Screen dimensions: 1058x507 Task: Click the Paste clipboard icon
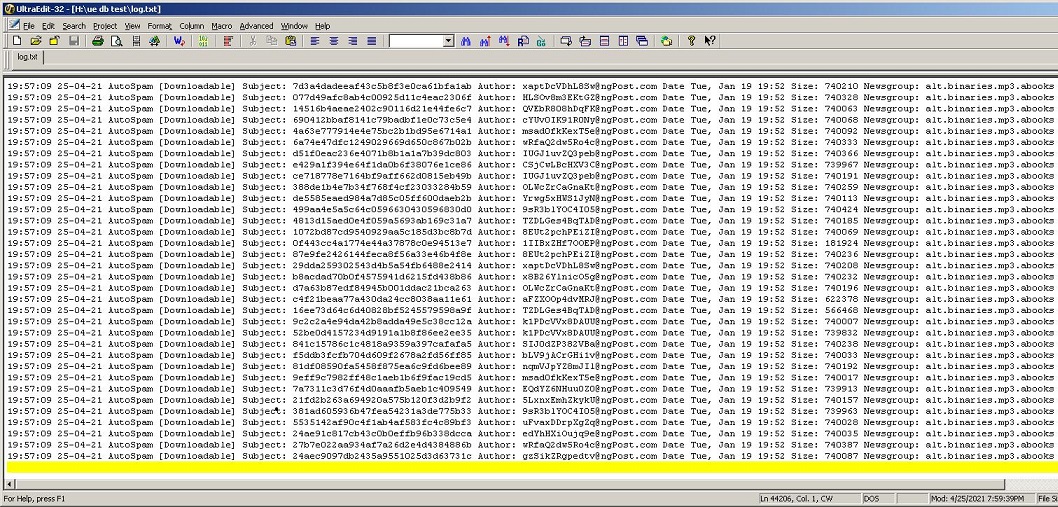point(290,41)
